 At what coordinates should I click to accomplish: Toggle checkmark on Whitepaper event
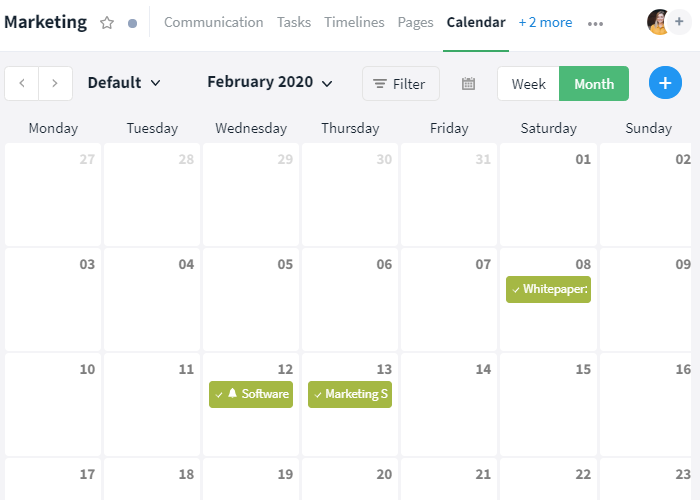click(515, 290)
